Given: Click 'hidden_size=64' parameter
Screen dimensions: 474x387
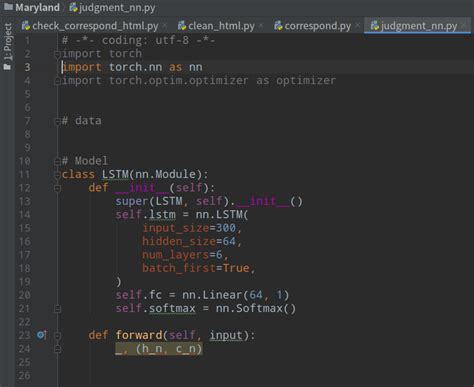Looking at the screenshot, I should [x=189, y=241].
